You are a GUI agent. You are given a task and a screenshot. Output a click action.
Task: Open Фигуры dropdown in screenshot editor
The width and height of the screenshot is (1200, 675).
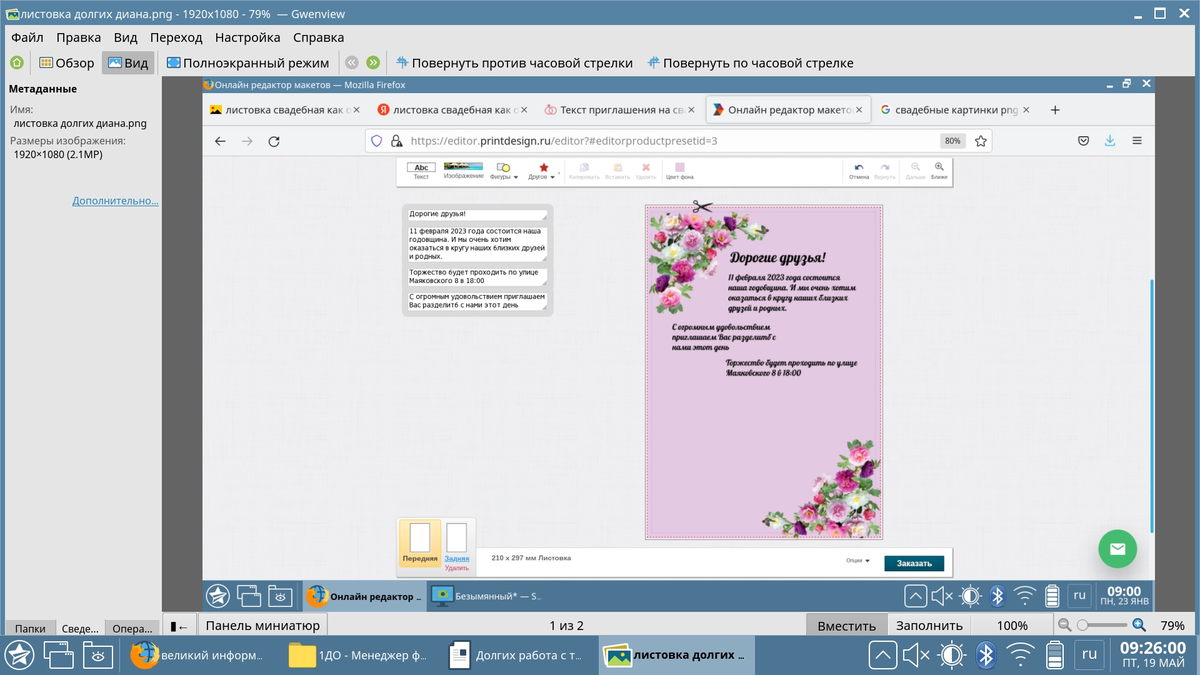pyautogui.click(x=504, y=171)
